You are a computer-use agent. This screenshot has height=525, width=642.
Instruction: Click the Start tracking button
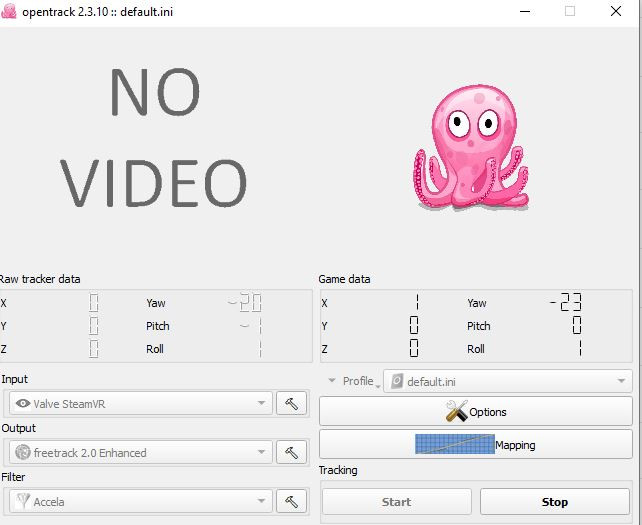[396, 502]
